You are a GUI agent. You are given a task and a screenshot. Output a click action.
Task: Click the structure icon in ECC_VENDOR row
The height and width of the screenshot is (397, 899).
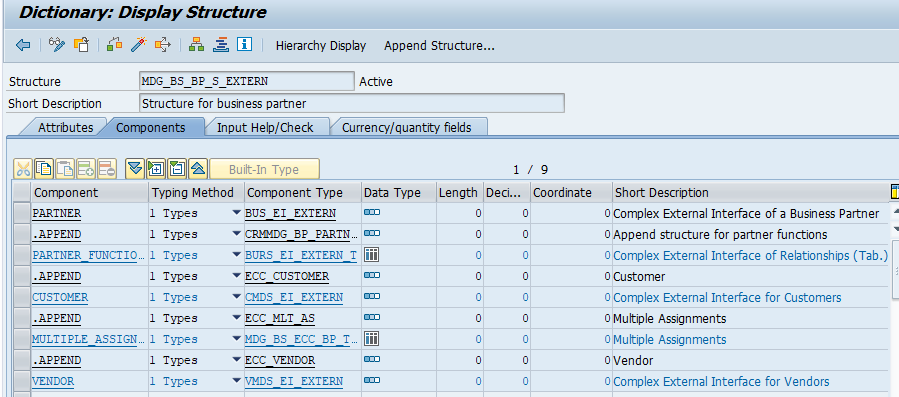point(372,360)
